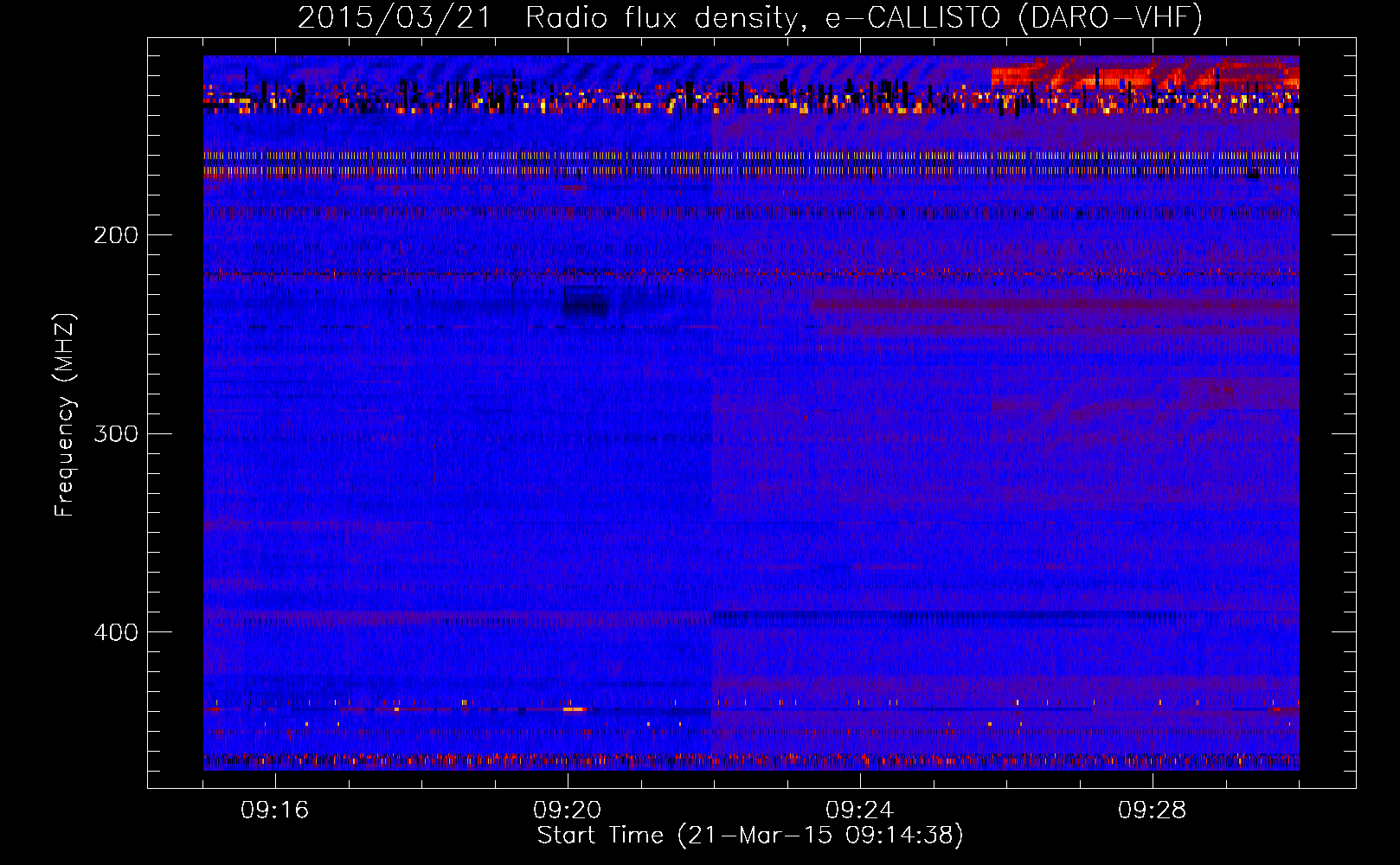Click the 09:16 time tick label

[x=275, y=811]
